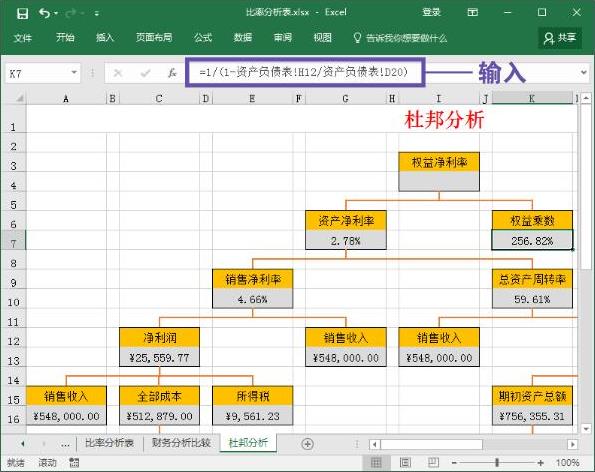Open the 公式 ribbon tab
Viewport: 595px width, 472px height.
pos(203,38)
